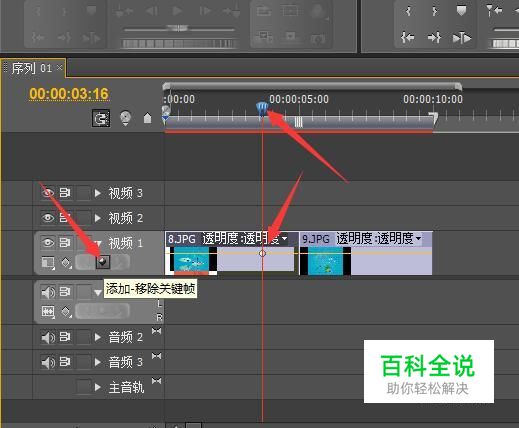519x428 pixels.
Task: Open Show Keyframes menu for 视频 1
Action: point(66,263)
